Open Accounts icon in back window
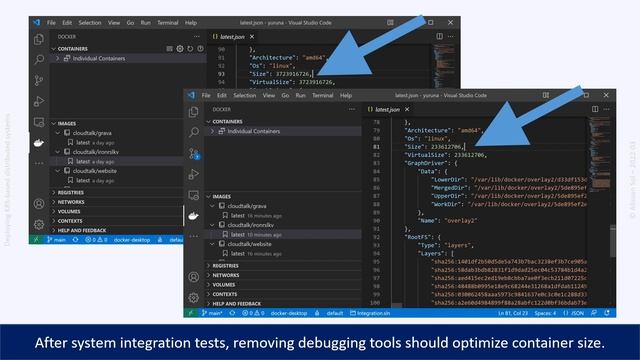The height and width of the screenshot is (360, 640). 39,204
